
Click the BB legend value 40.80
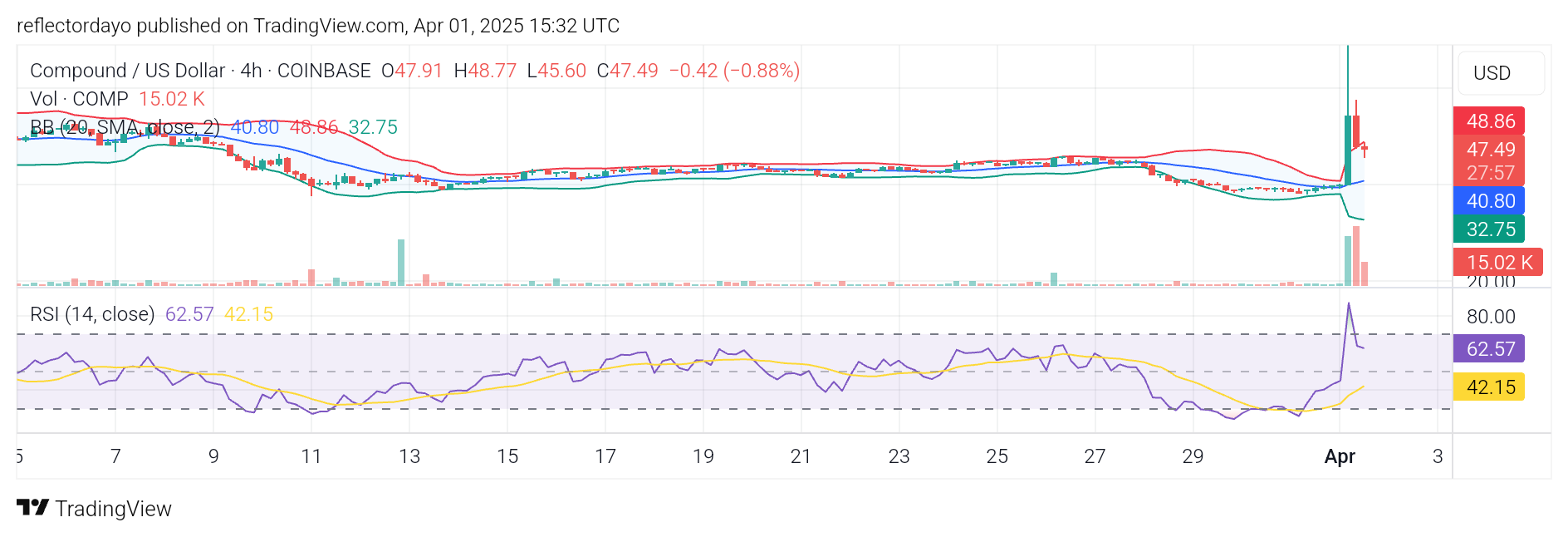click(x=255, y=127)
